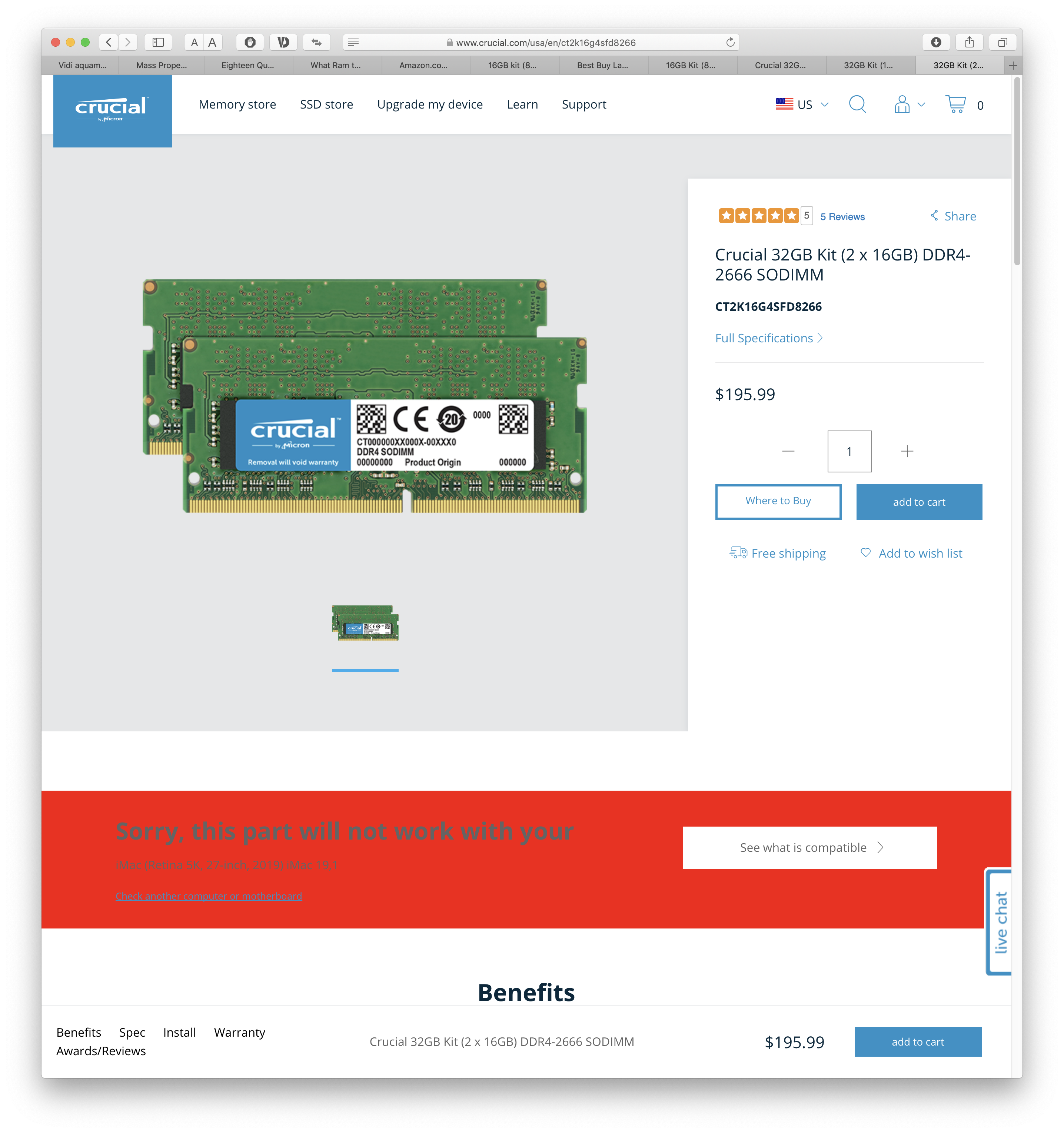Screen dimensions: 1064x1133
Task: Switch to the Eighteen Qu... tab
Action: (248, 66)
